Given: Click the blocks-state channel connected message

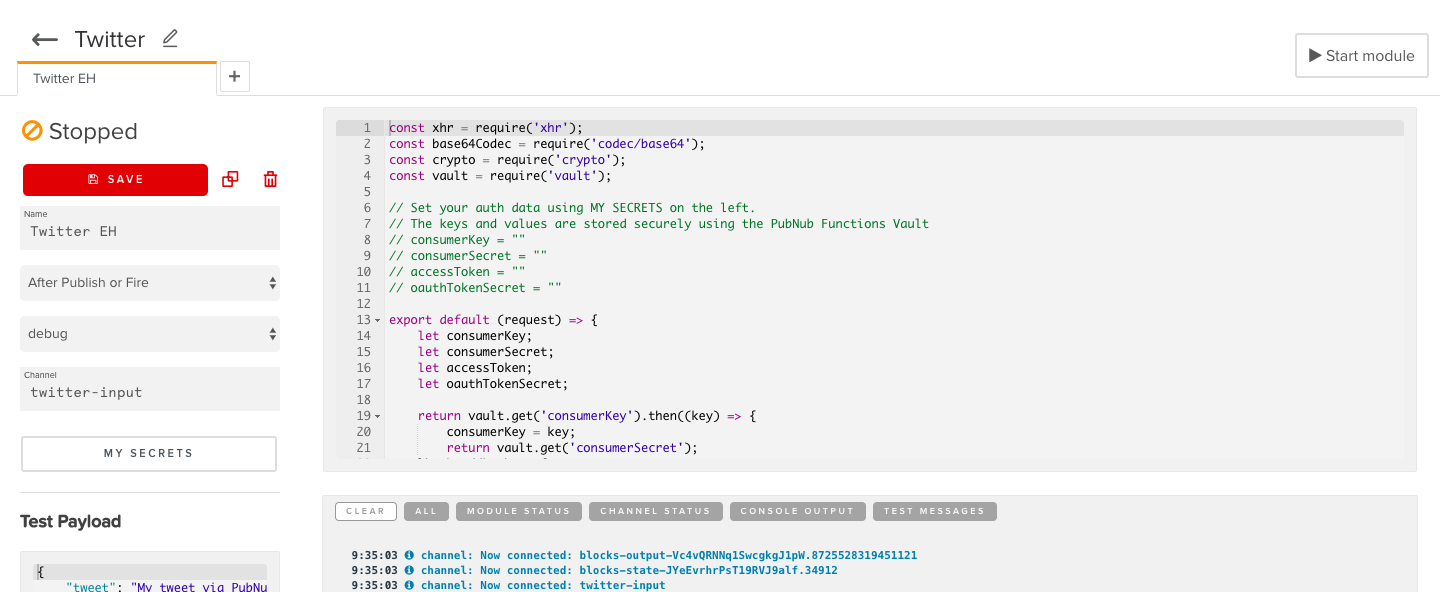Looking at the screenshot, I should pyautogui.click(x=629, y=570).
